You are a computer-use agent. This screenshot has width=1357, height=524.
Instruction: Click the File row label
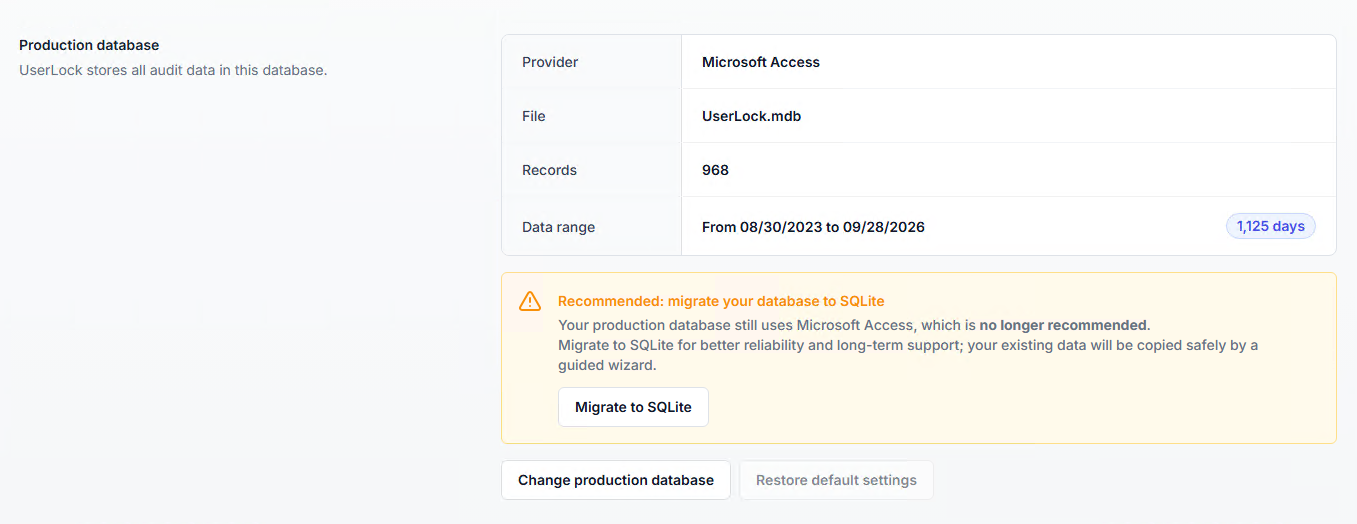(534, 116)
